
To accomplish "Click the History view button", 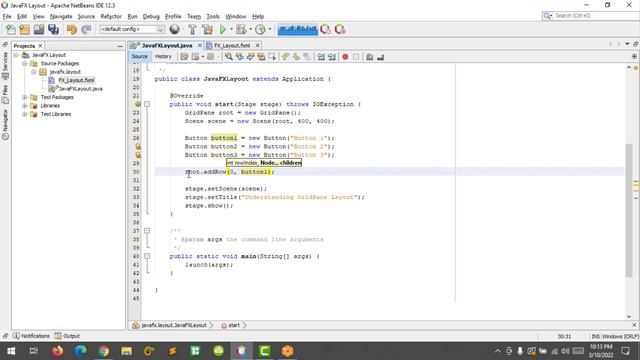I will pos(163,57).
